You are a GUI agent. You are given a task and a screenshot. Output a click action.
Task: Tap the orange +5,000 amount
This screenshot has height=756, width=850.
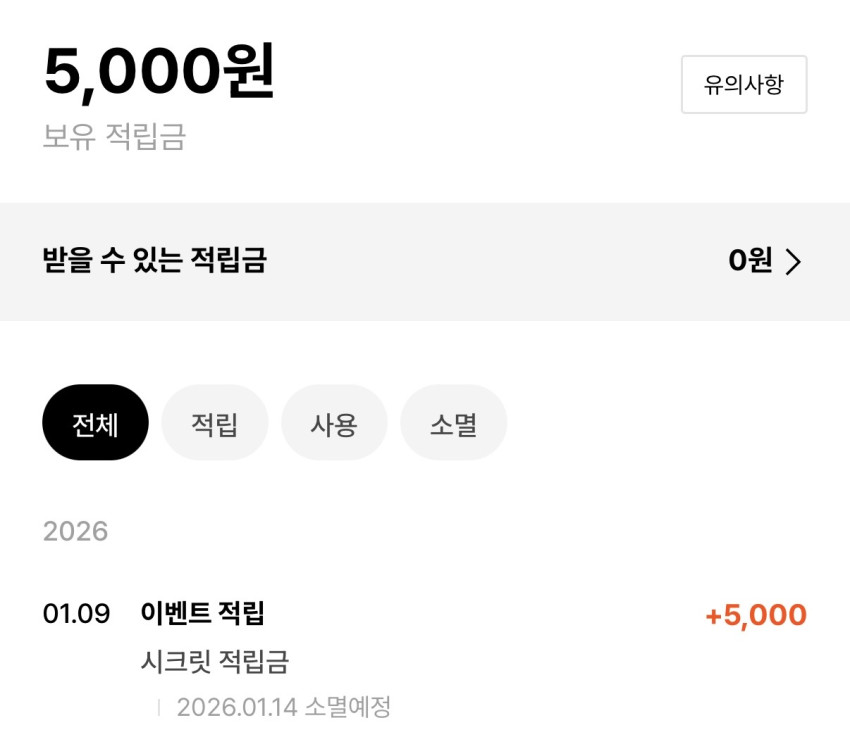click(x=755, y=615)
